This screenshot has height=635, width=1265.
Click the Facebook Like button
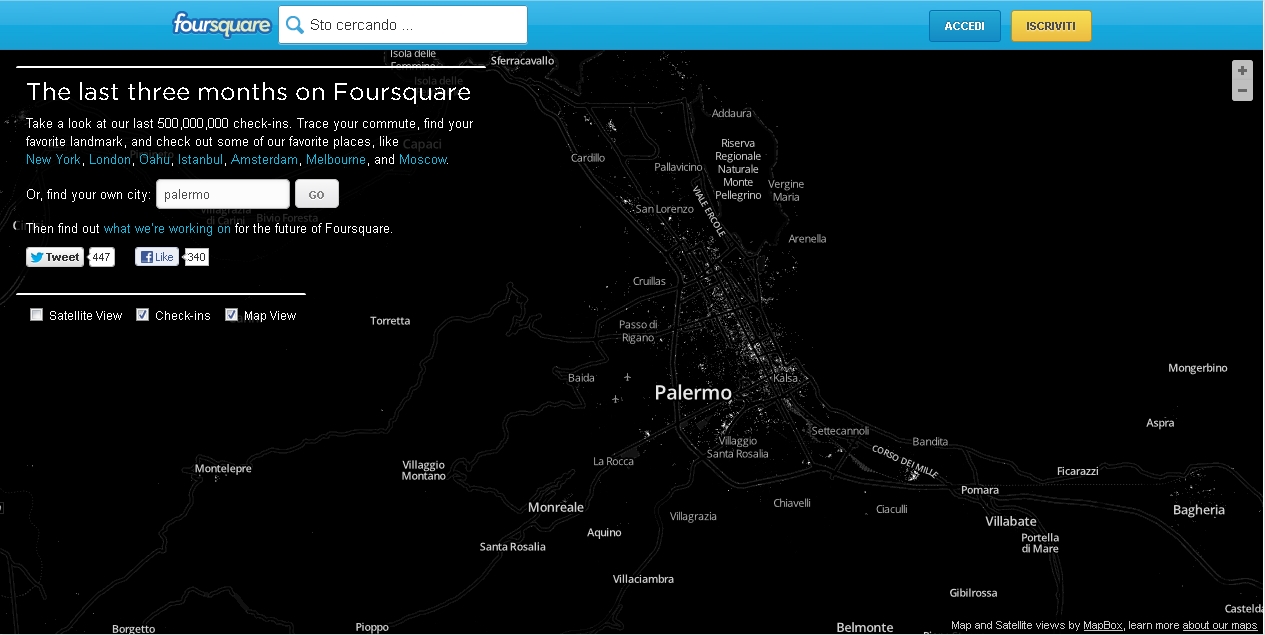pyautogui.click(x=157, y=257)
